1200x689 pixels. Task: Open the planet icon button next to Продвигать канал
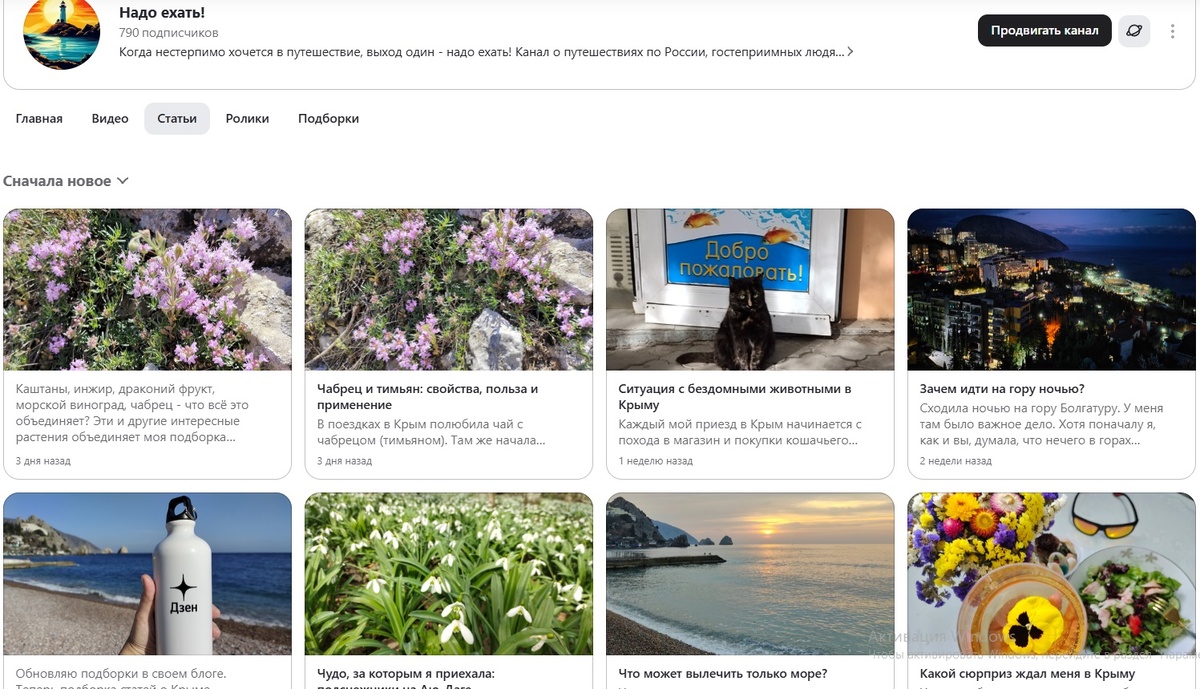pyautogui.click(x=1134, y=31)
